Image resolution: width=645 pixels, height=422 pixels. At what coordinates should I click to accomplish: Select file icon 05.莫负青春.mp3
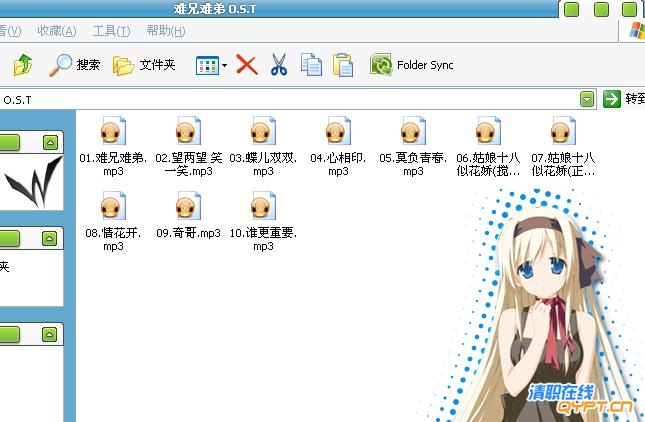pos(413,131)
